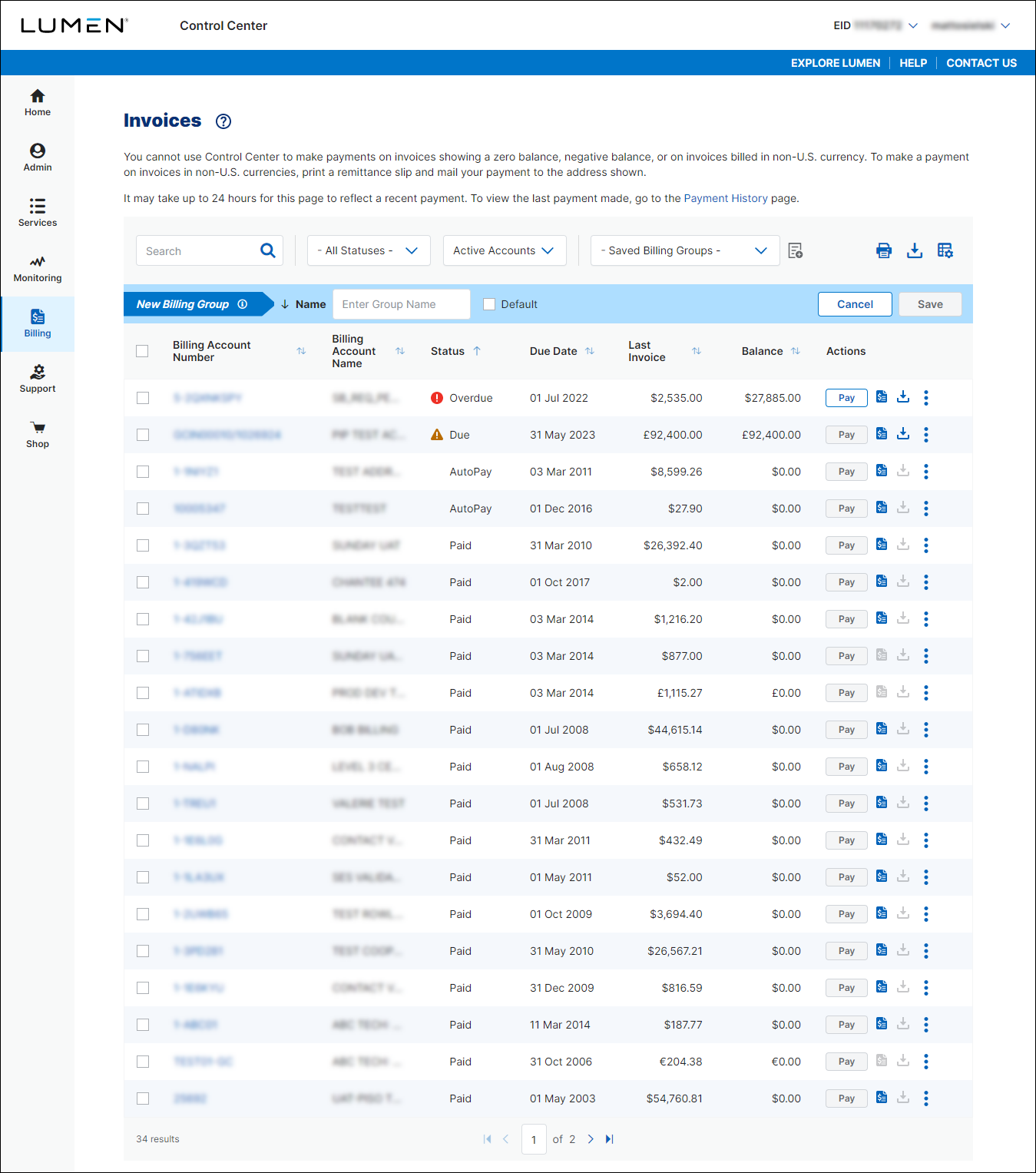Expand the user profile dropdown at top right

1005,25
